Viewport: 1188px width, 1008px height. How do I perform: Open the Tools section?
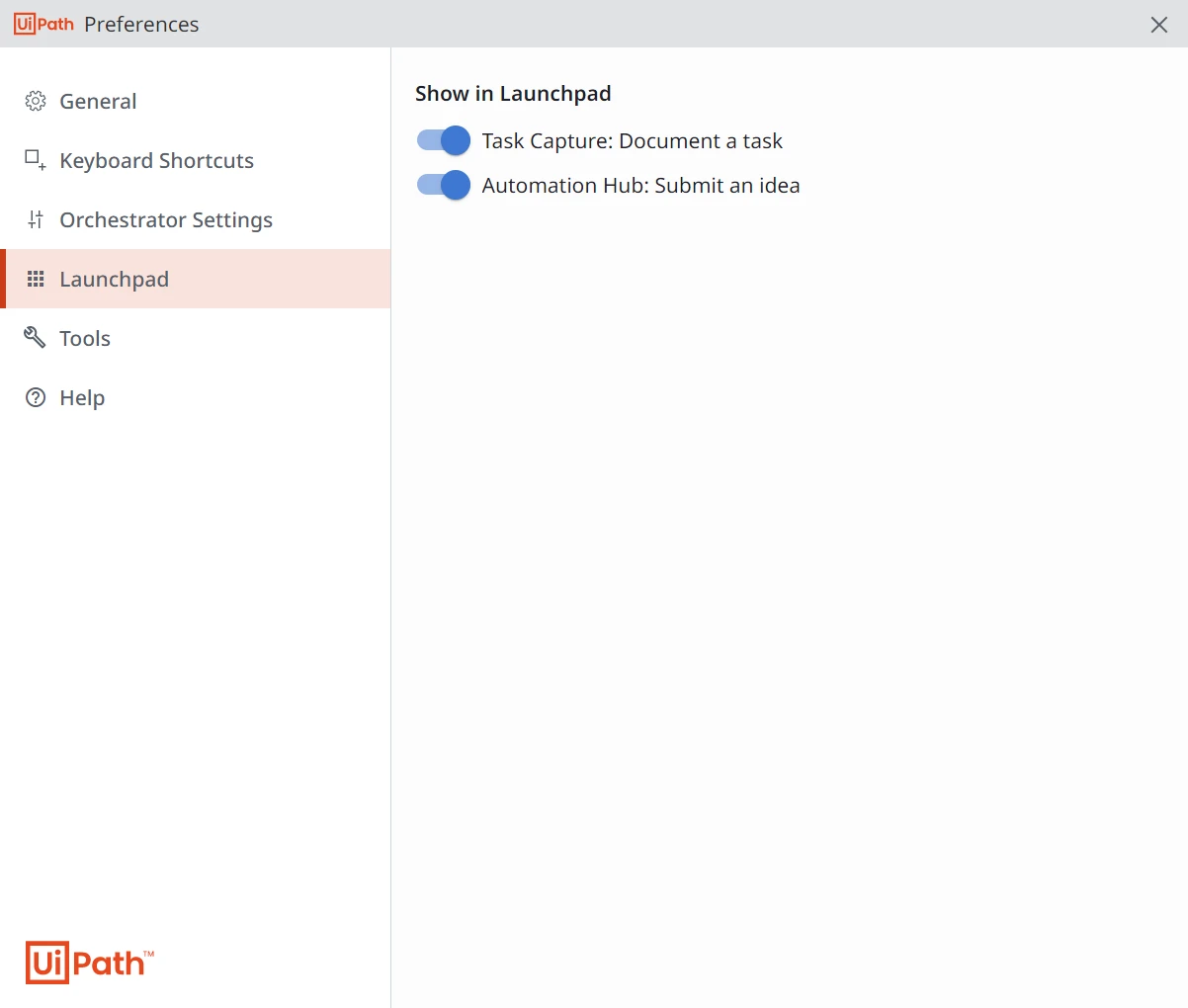196,338
